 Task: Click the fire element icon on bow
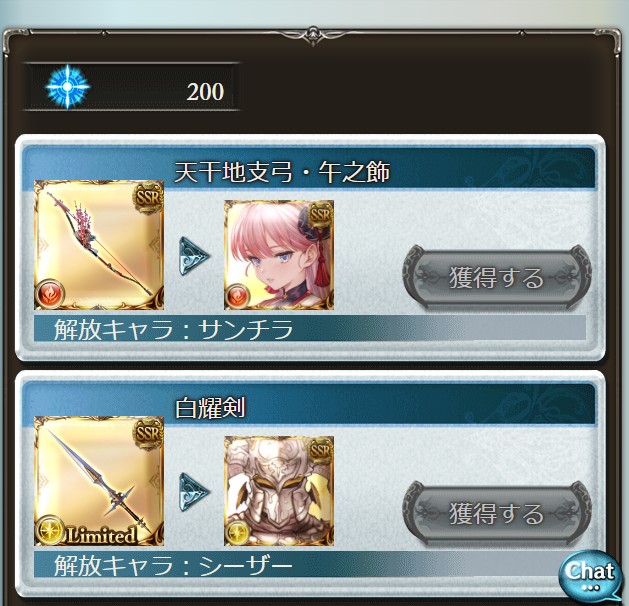tap(50, 294)
